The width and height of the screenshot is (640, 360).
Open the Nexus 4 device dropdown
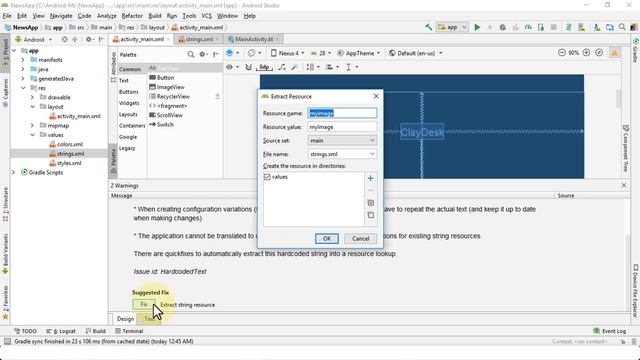pyautogui.click(x=288, y=53)
